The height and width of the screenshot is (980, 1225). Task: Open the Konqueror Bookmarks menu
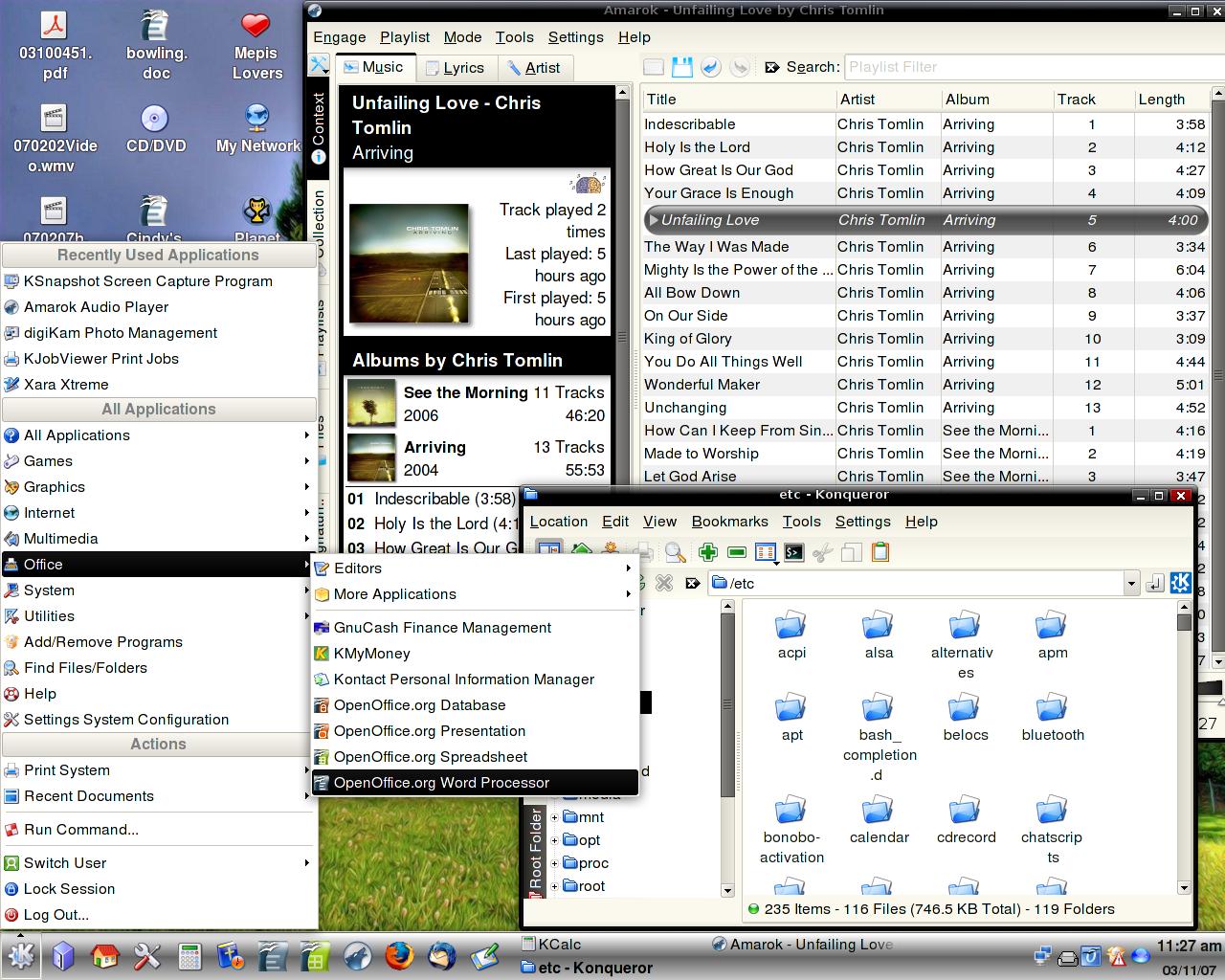pos(729,521)
